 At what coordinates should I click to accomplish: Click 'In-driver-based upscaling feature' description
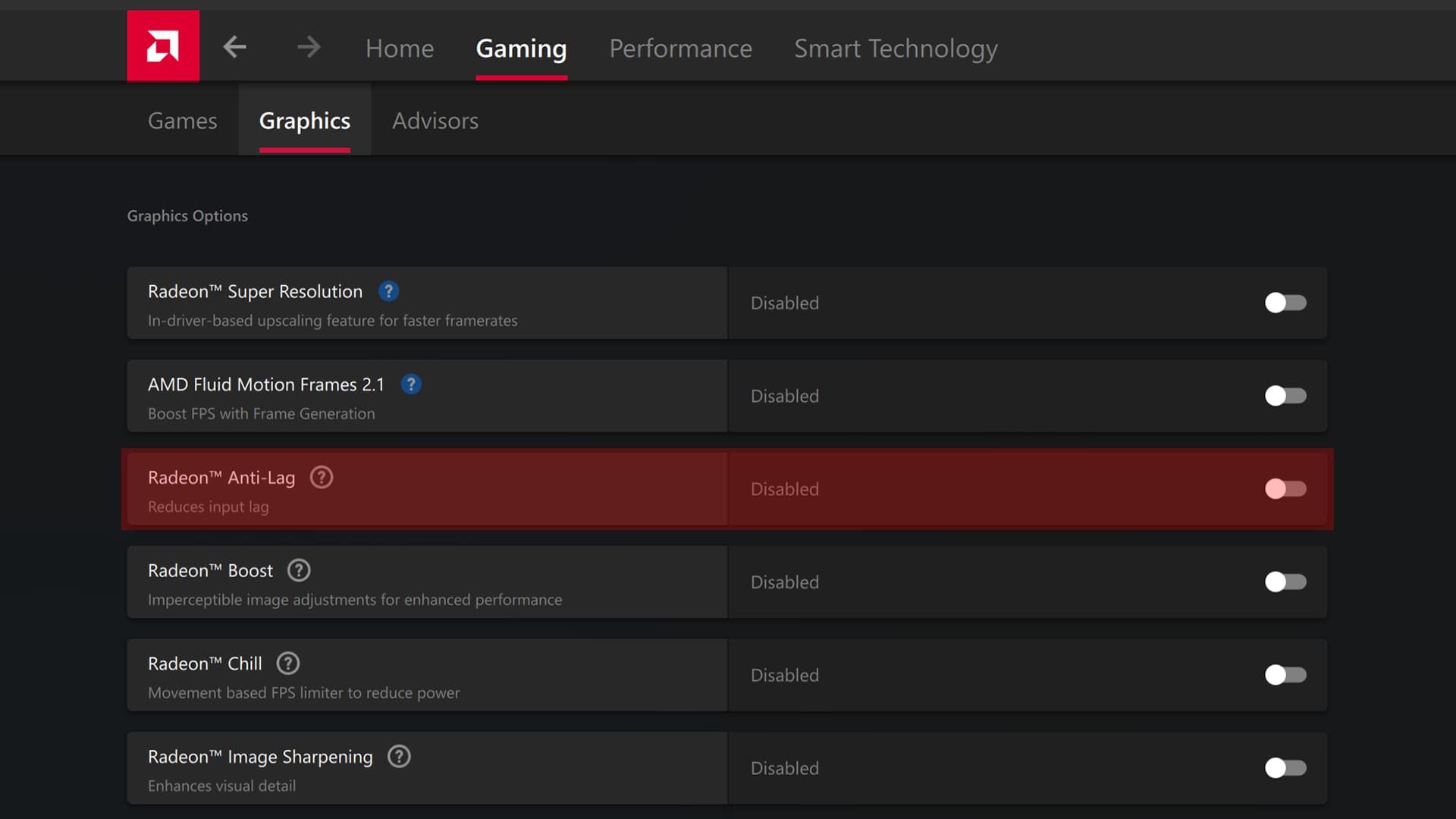click(x=333, y=321)
